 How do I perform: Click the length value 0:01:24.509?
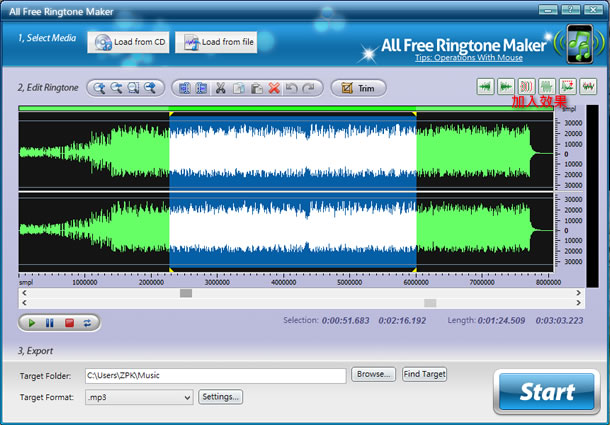(501, 321)
